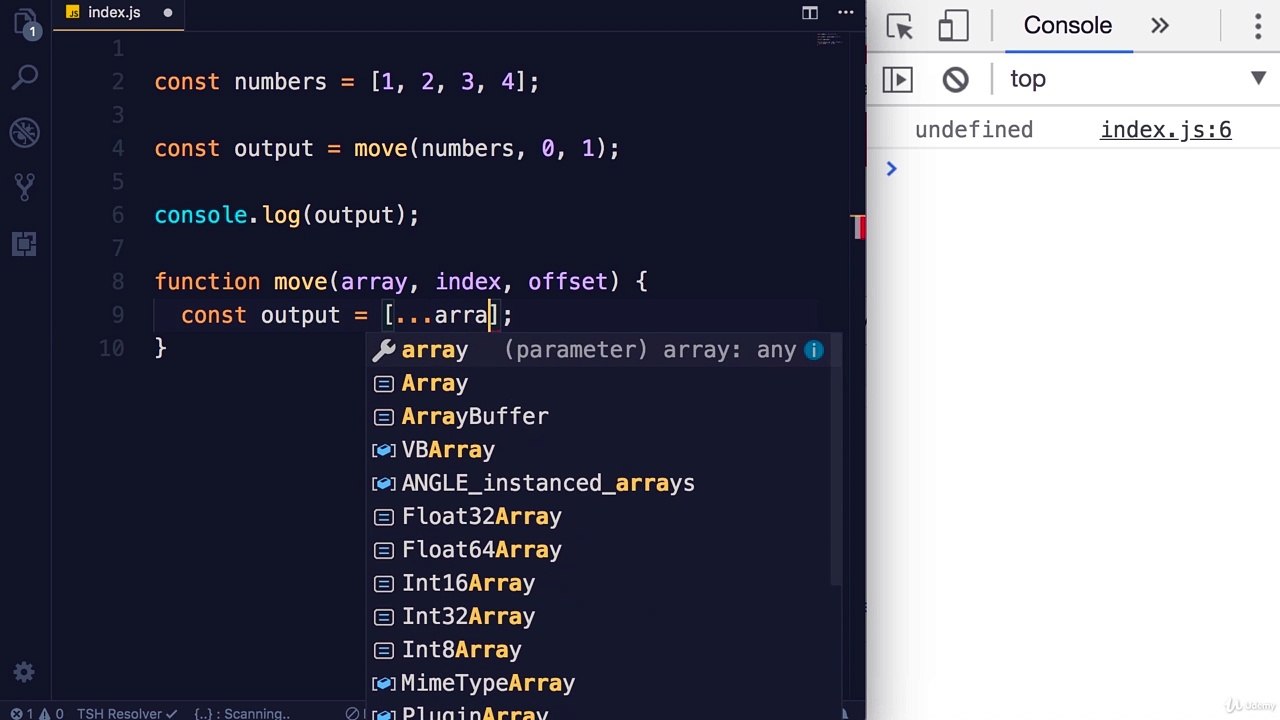Pick the 'Int32Array' suggestion
Screen dimensions: 1280x720
[x=597, y=616]
